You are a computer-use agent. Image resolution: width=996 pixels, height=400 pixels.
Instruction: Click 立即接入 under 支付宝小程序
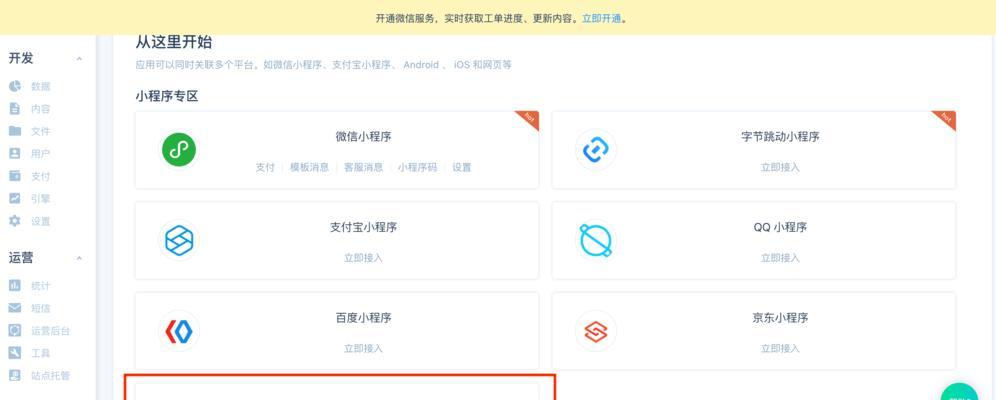point(363,258)
